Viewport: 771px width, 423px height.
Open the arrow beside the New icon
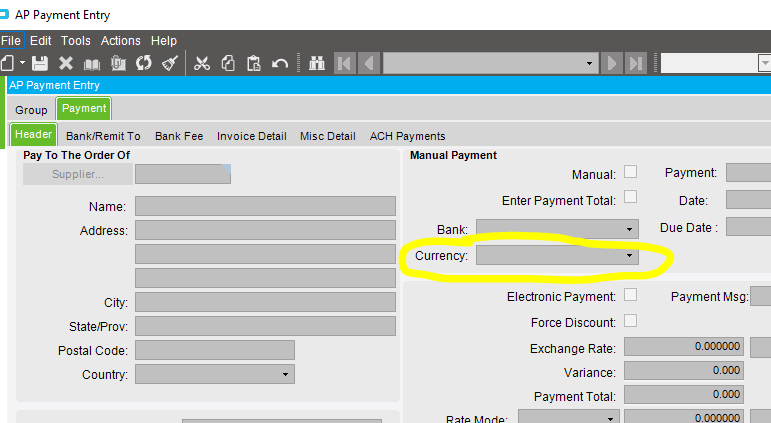22,63
